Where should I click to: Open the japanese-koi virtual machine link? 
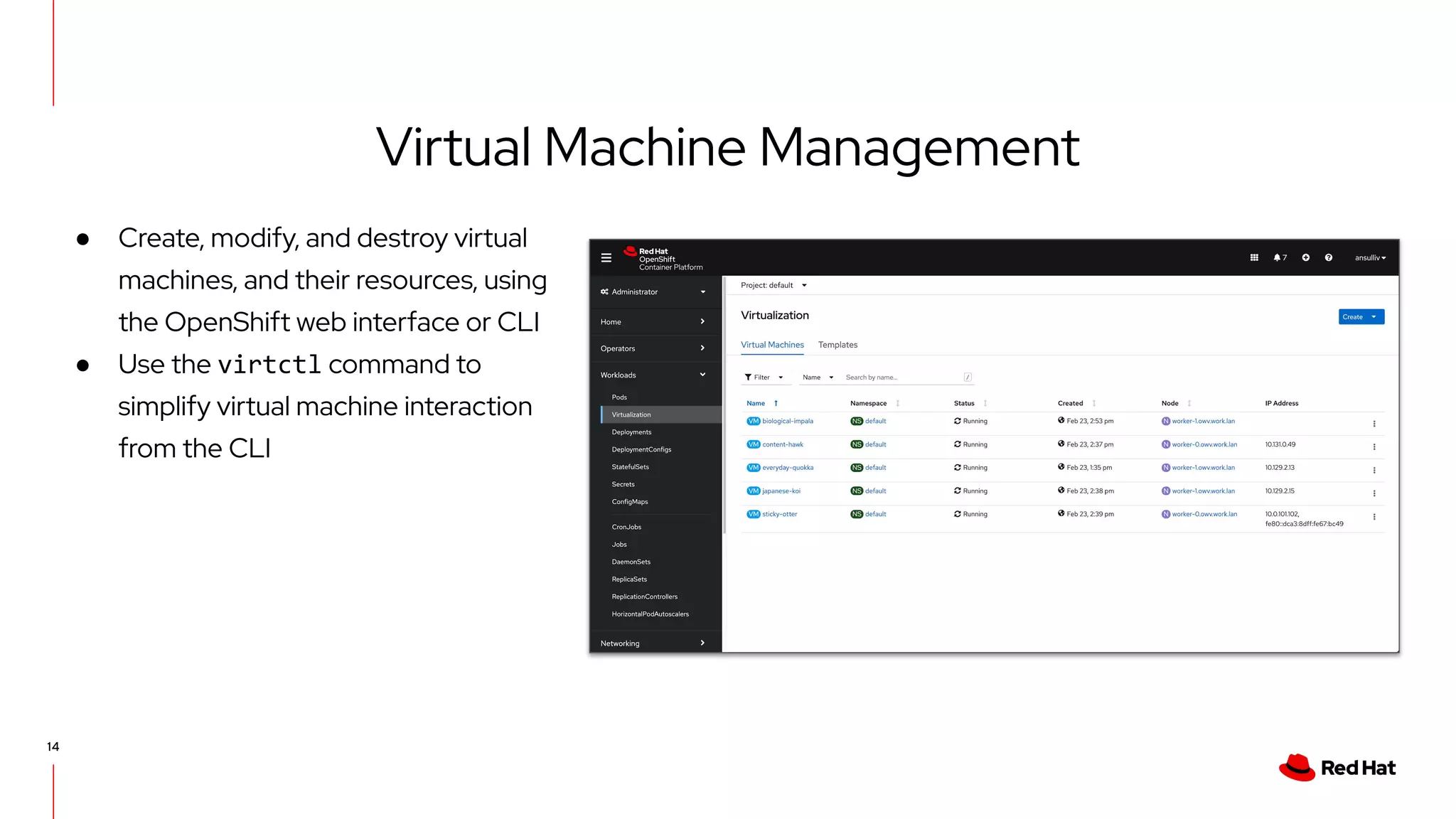[x=781, y=491]
